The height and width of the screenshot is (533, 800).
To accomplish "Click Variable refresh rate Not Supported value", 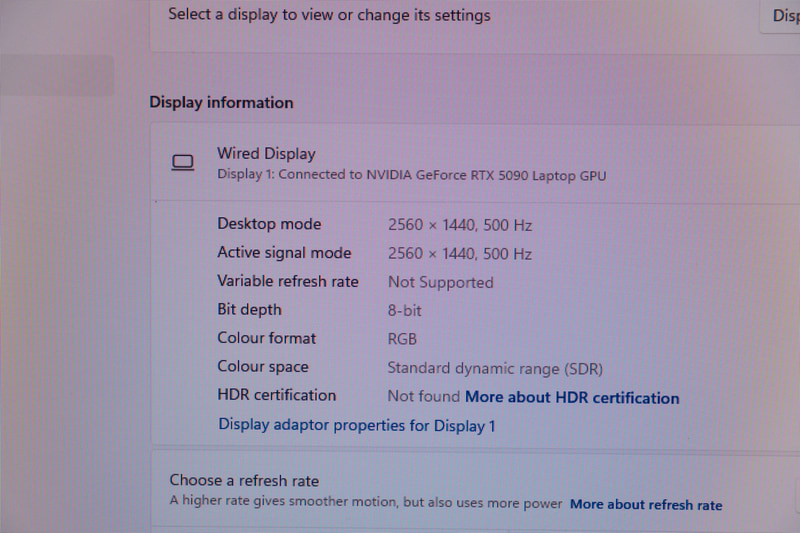I will coord(441,282).
